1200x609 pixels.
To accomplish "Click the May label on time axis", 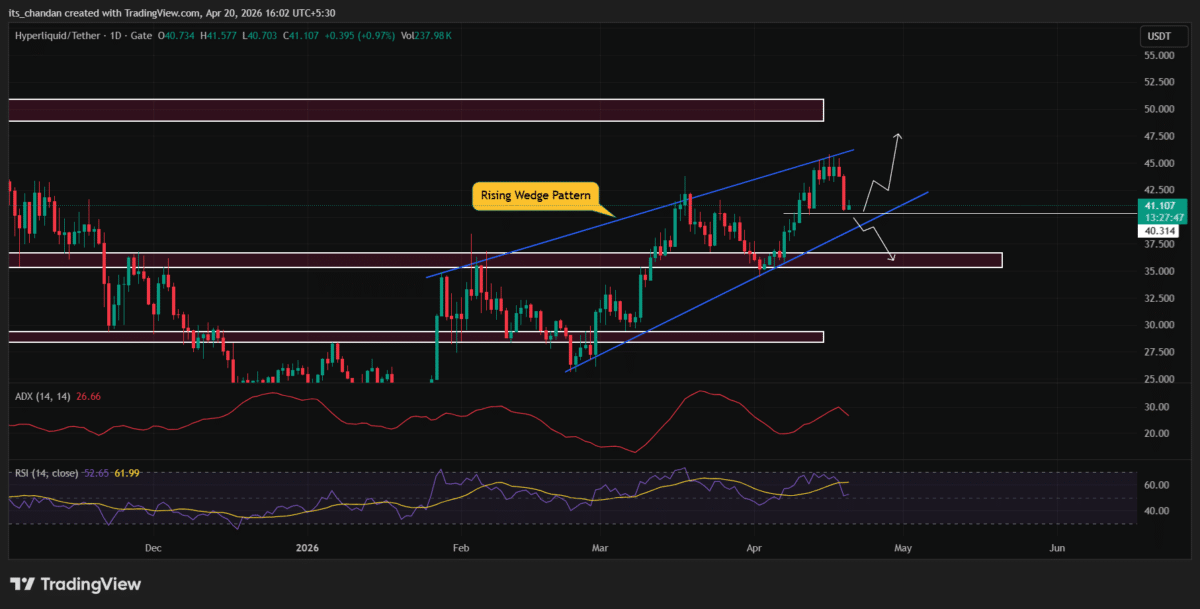I will pos(903,548).
